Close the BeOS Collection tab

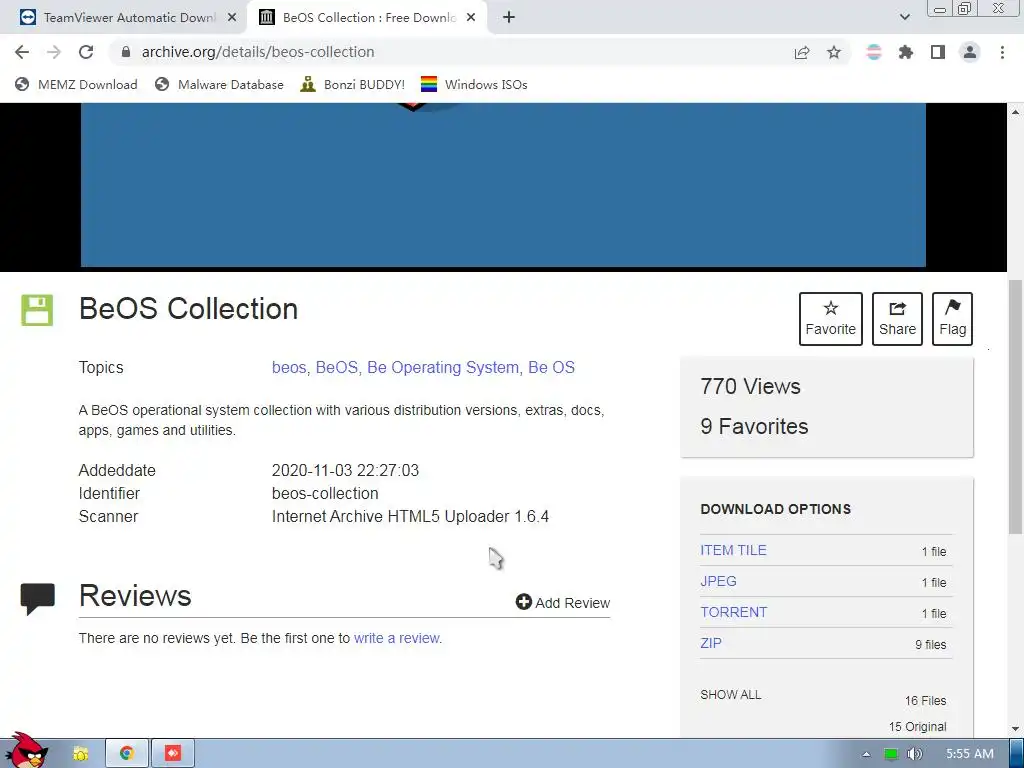471,18
